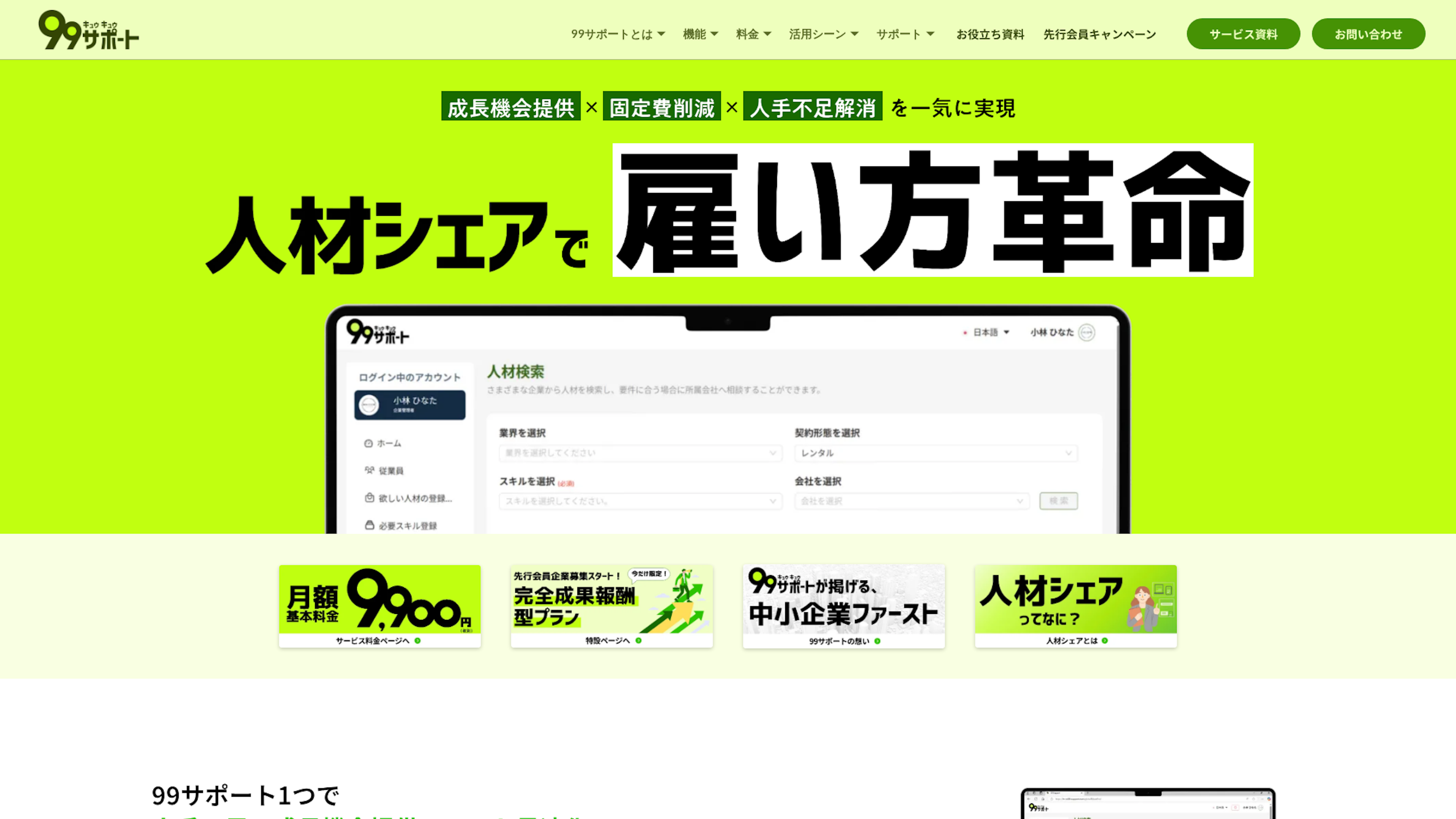Click the 成長機会提供 label
This screenshot has height=819, width=1456.
pyautogui.click(x=511, y=106)
